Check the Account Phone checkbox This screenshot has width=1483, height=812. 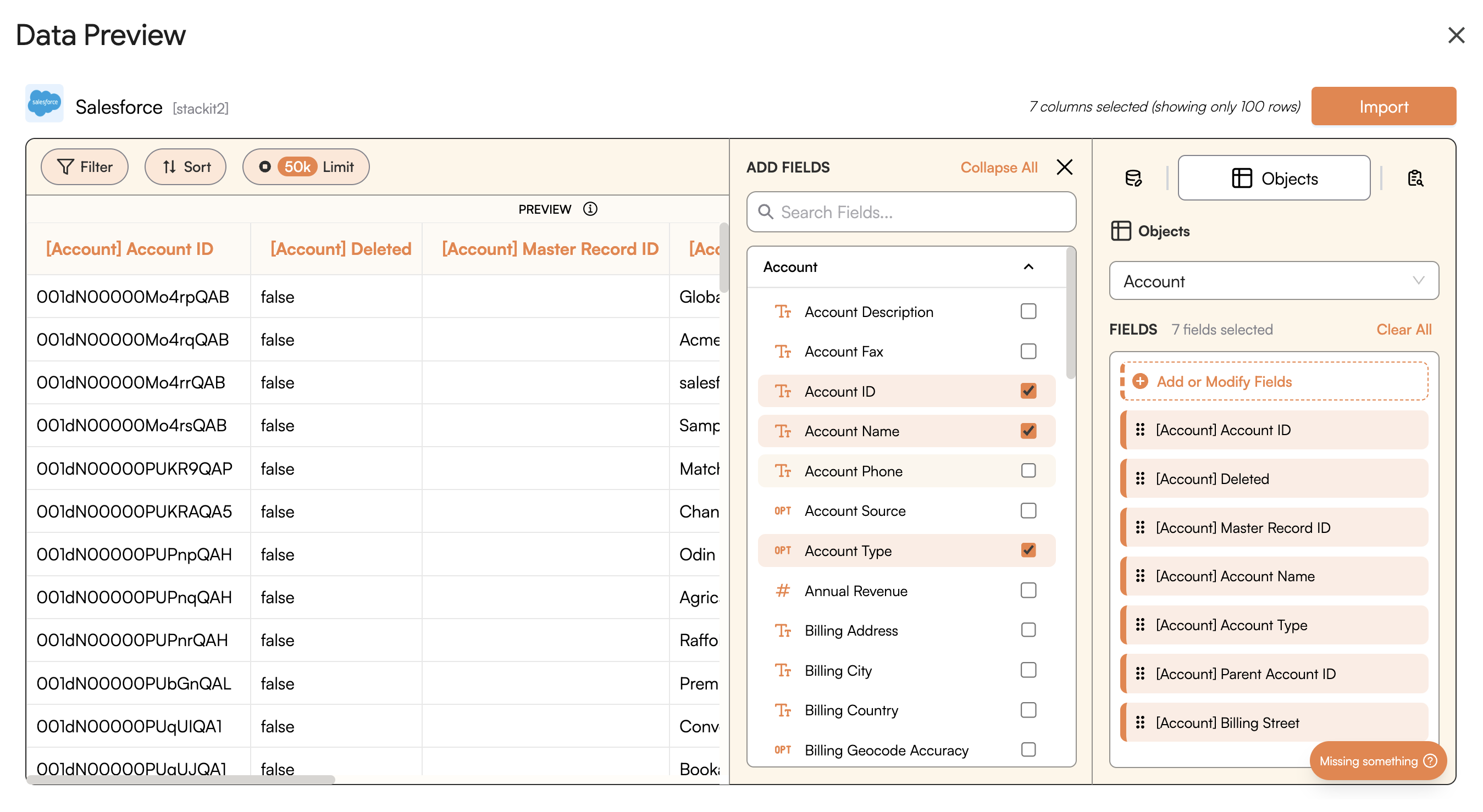[1028, 471]
